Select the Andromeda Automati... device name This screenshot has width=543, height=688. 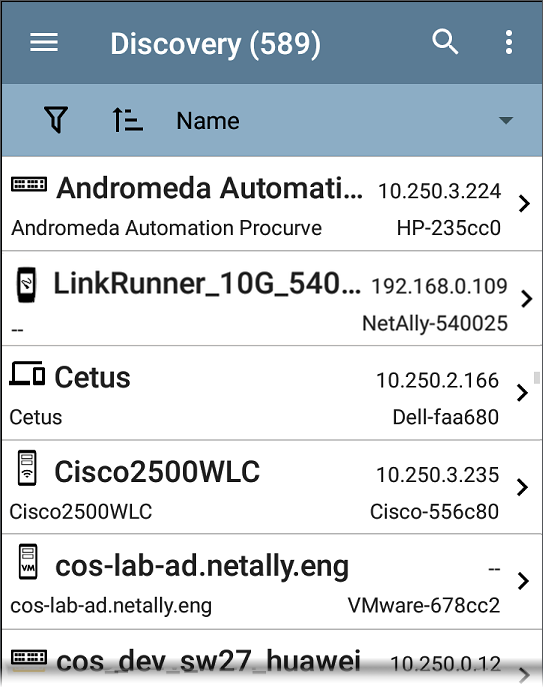click(210, 188)
